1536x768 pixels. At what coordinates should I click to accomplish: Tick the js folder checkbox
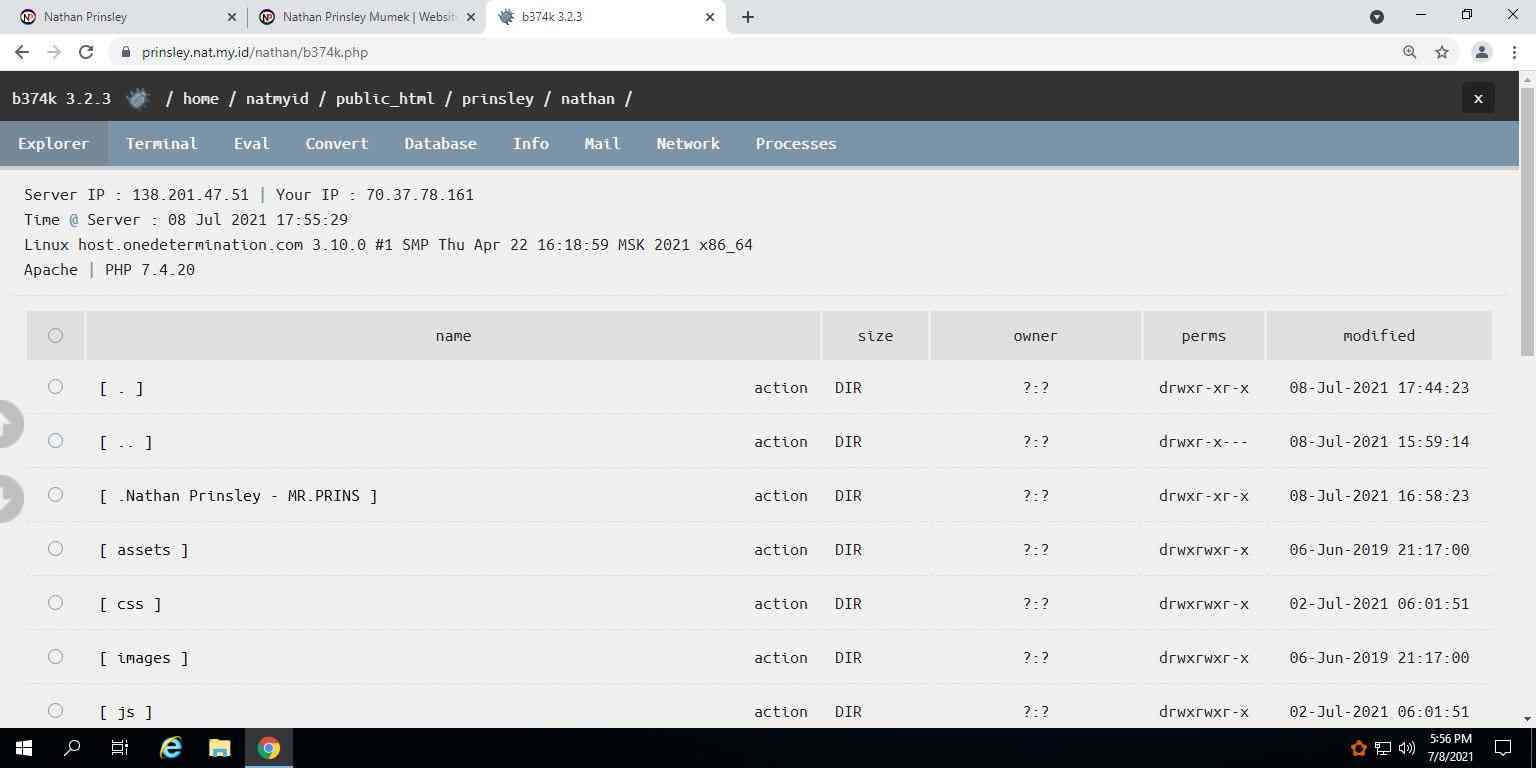55,711
